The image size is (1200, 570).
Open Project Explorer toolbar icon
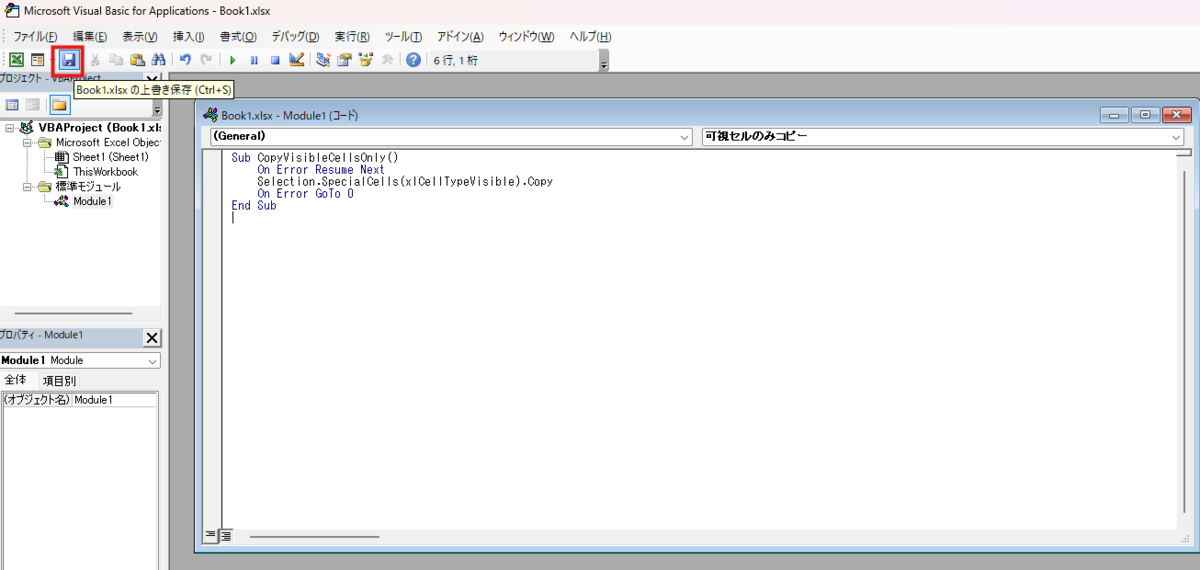click(323, 60)
